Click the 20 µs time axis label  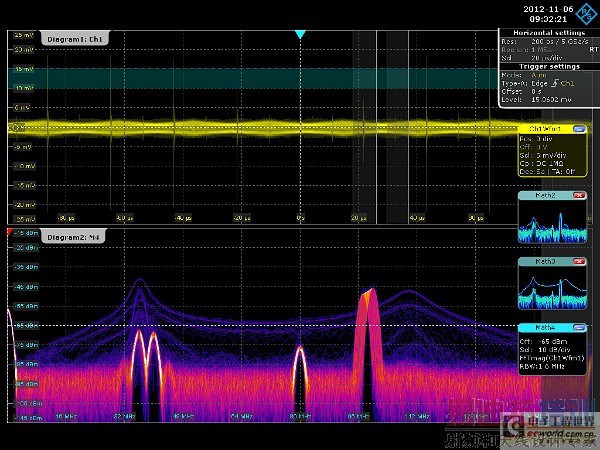(x=359, y=218)
